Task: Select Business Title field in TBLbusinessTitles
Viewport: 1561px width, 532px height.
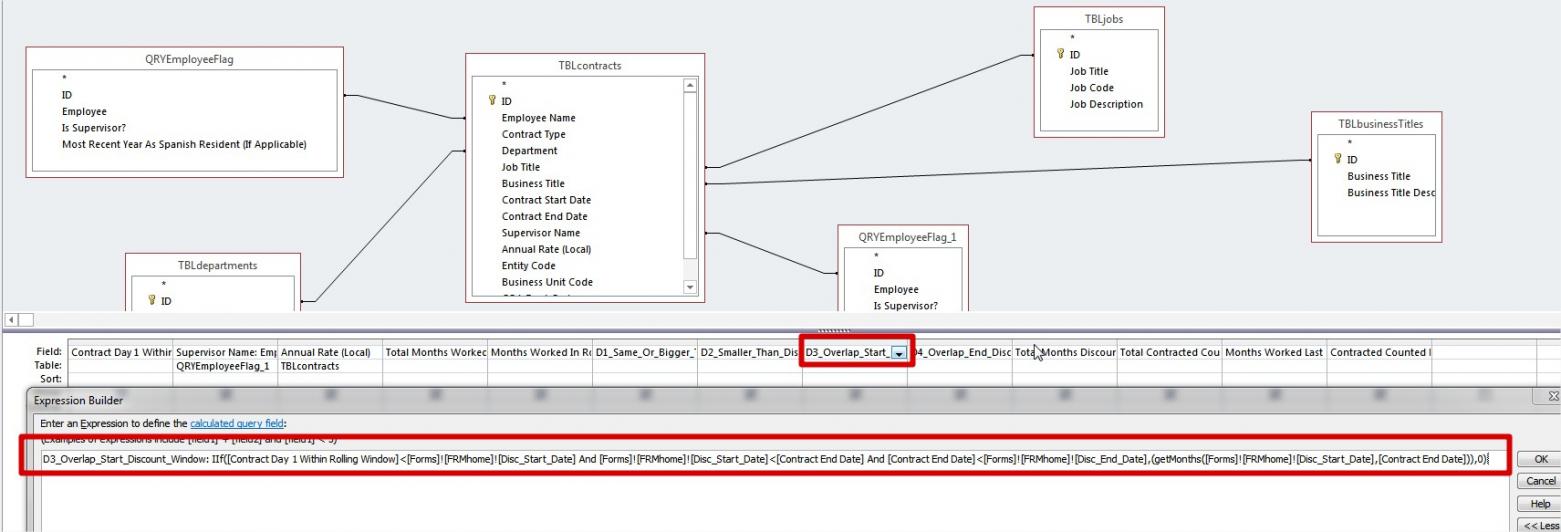Action: (x=1379, y=176)
